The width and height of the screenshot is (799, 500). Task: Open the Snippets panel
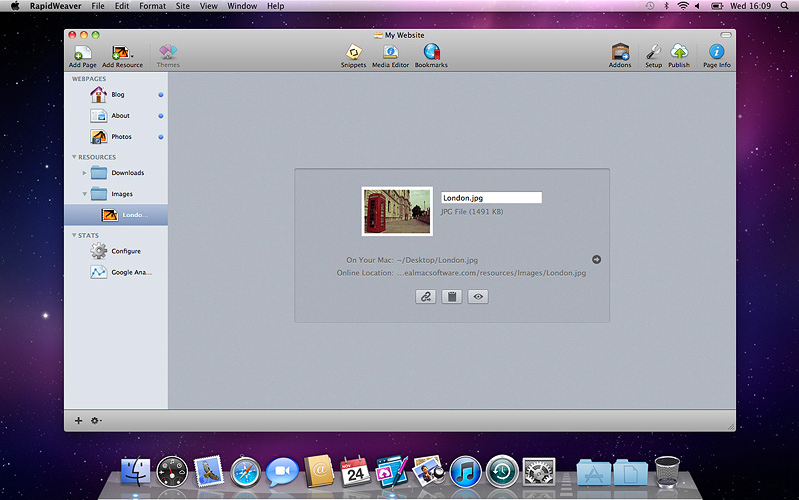click(353, 53)
